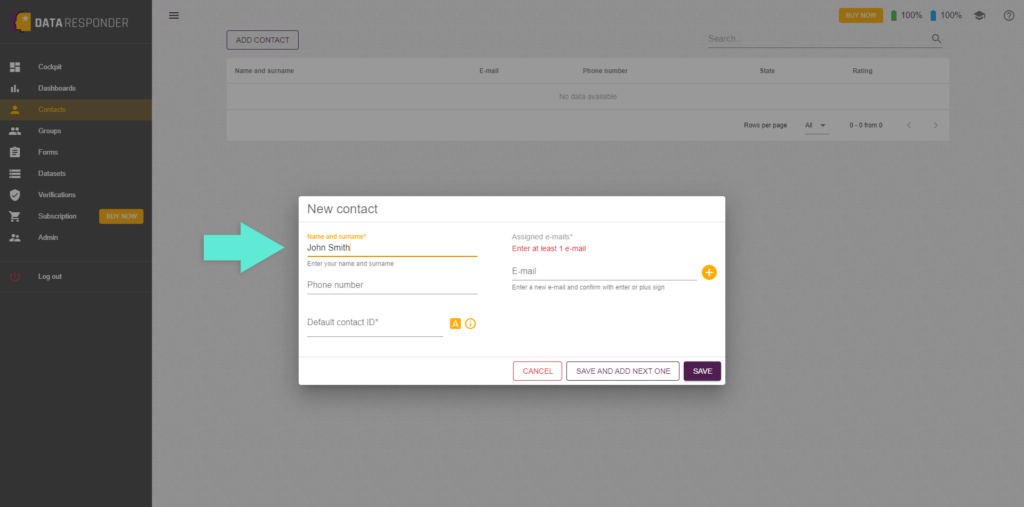Image resolution: width=1024 pixels, height=507 pixels.
Task: Click the search magnifier icon
Action: (936, 39)
